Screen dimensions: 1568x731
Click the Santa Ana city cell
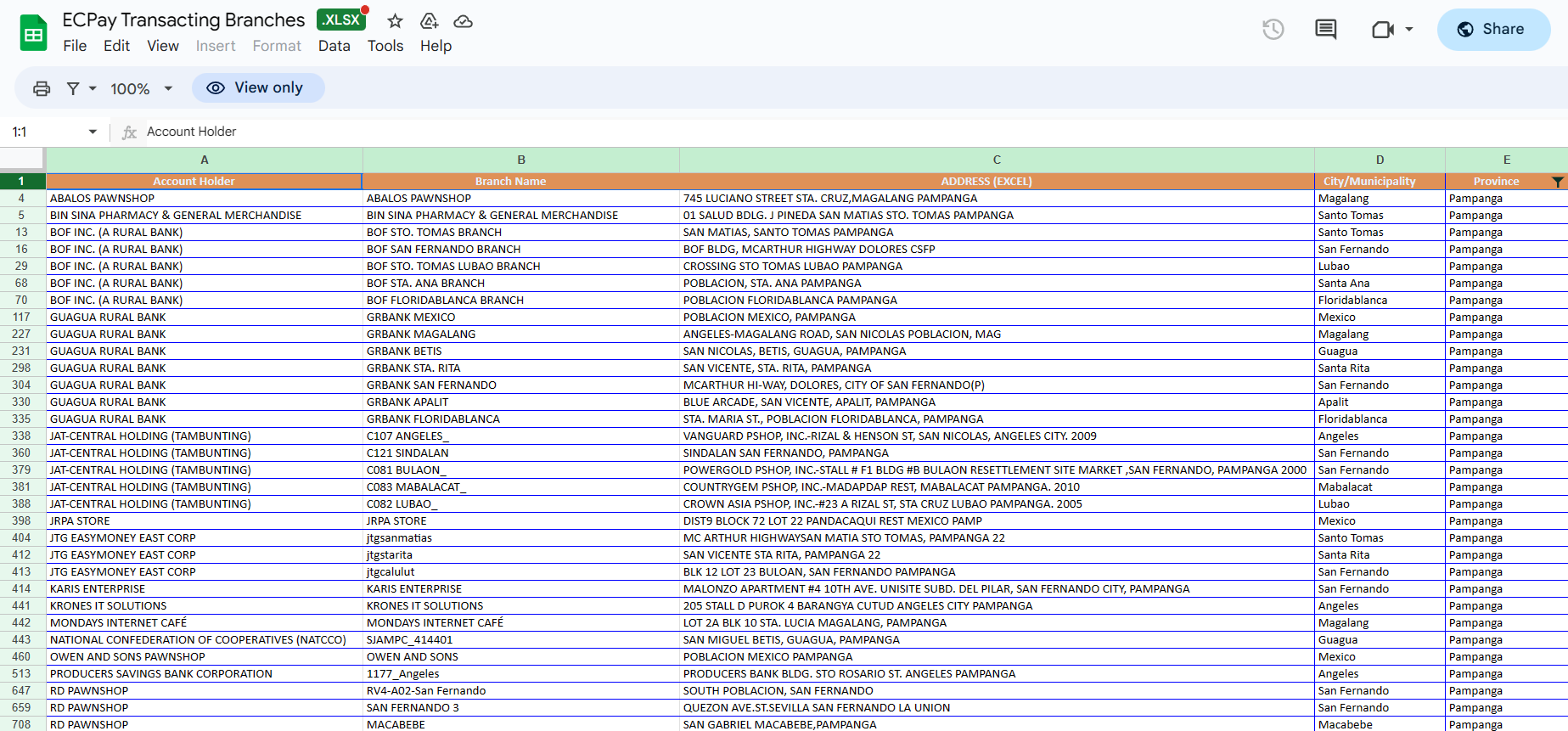[1380, 284]
